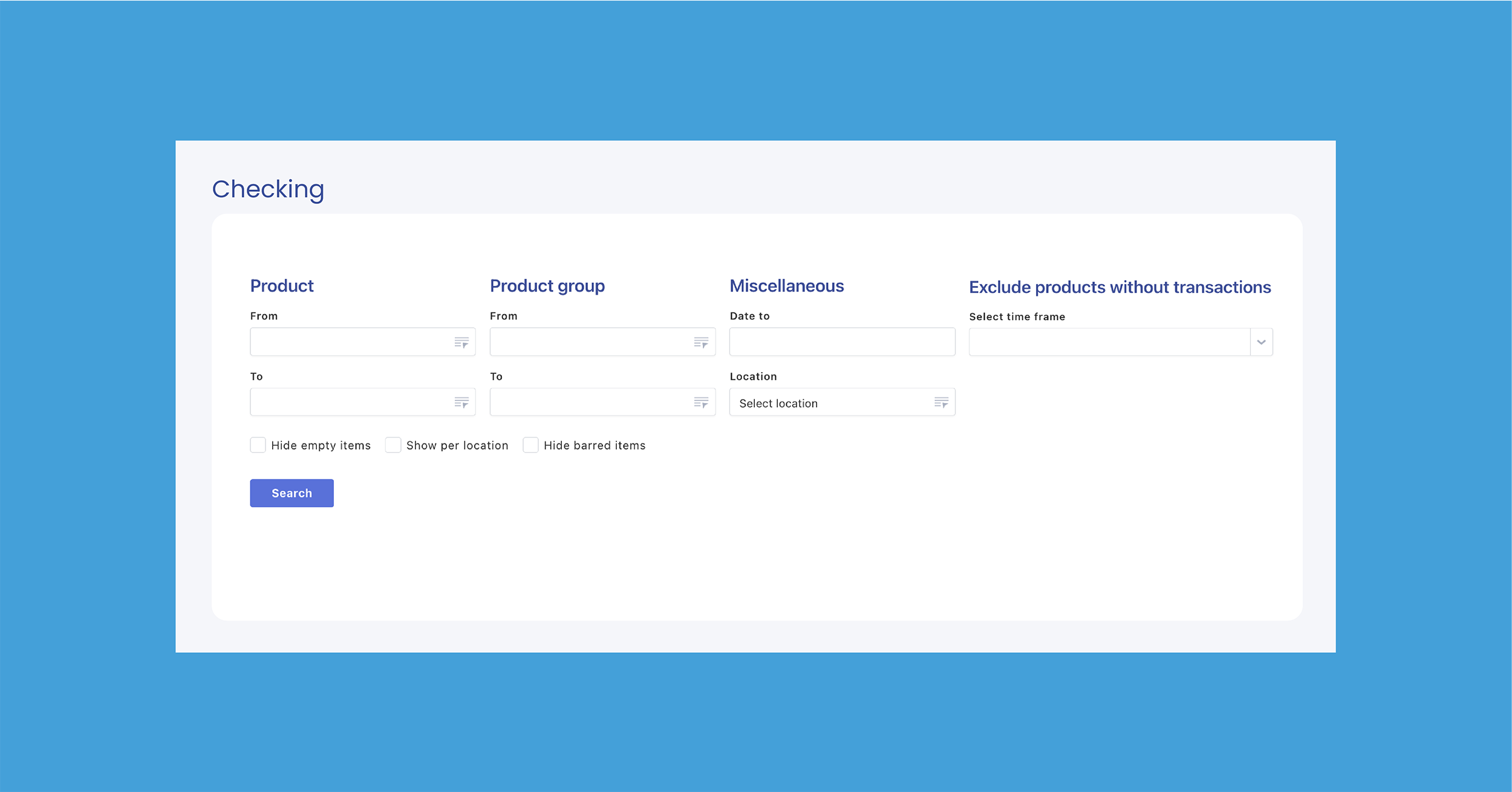Image resolution: width=1512 pixels, height=792 pixels.
Task: Enable Show per location checkbox
Action: click(393, 445)
